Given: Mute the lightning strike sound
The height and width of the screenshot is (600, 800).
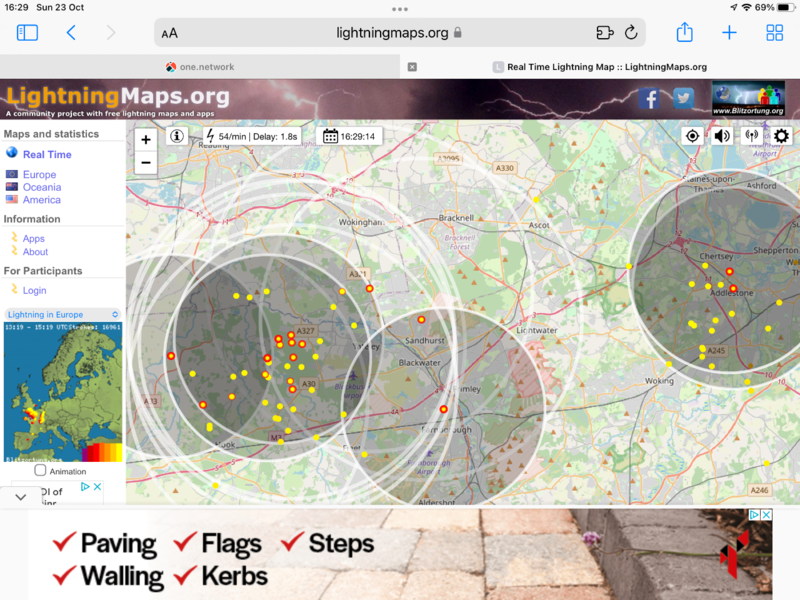Looking at the screenshot, I should [x=721, y=136].
